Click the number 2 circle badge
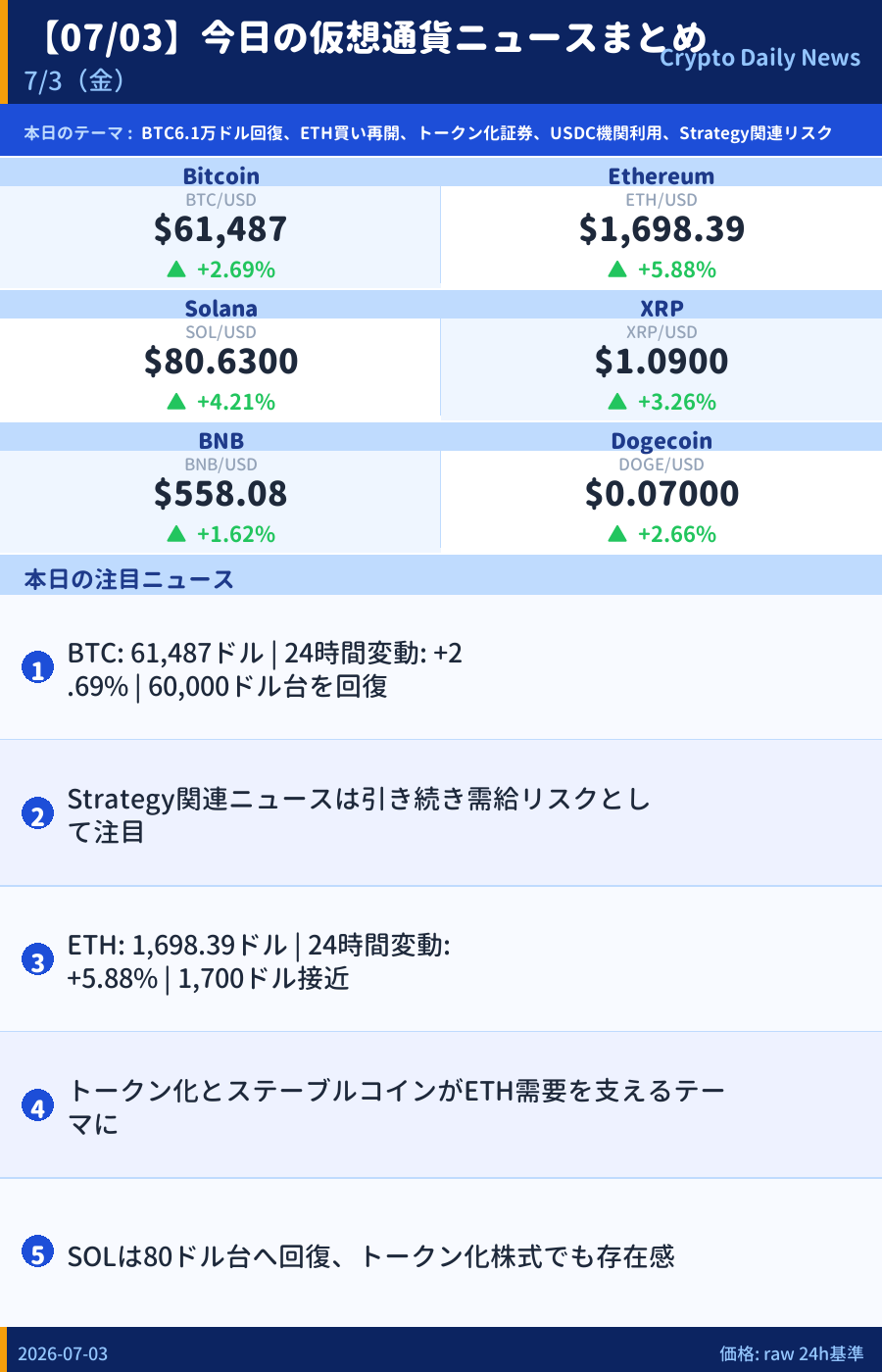Image resolution: width=882 pixels, height=1372 pixels. pyautogui.click(x=37, y=814)
